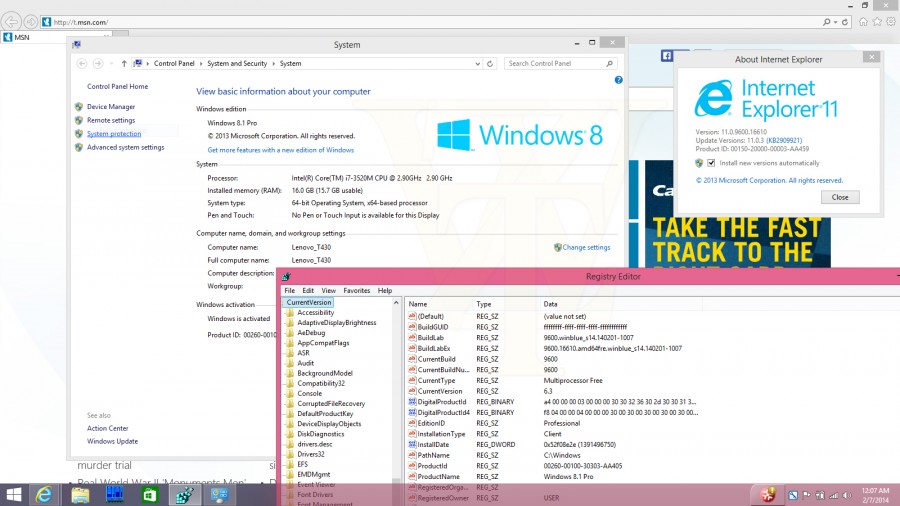The image size is (900, 506).
Task: Open the Store app on the taskbar
Action: tap(149, 495)
